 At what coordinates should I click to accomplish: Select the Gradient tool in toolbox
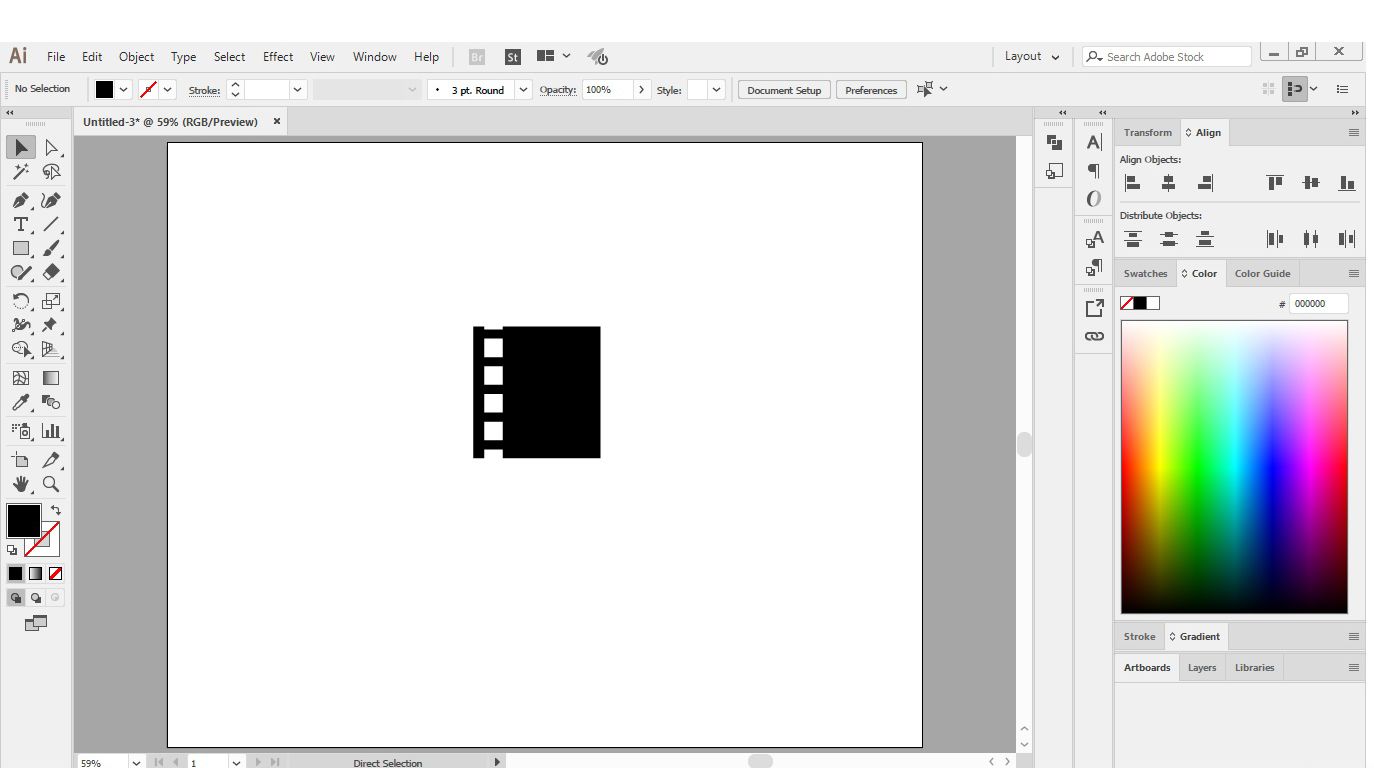(x=51, y=378)
